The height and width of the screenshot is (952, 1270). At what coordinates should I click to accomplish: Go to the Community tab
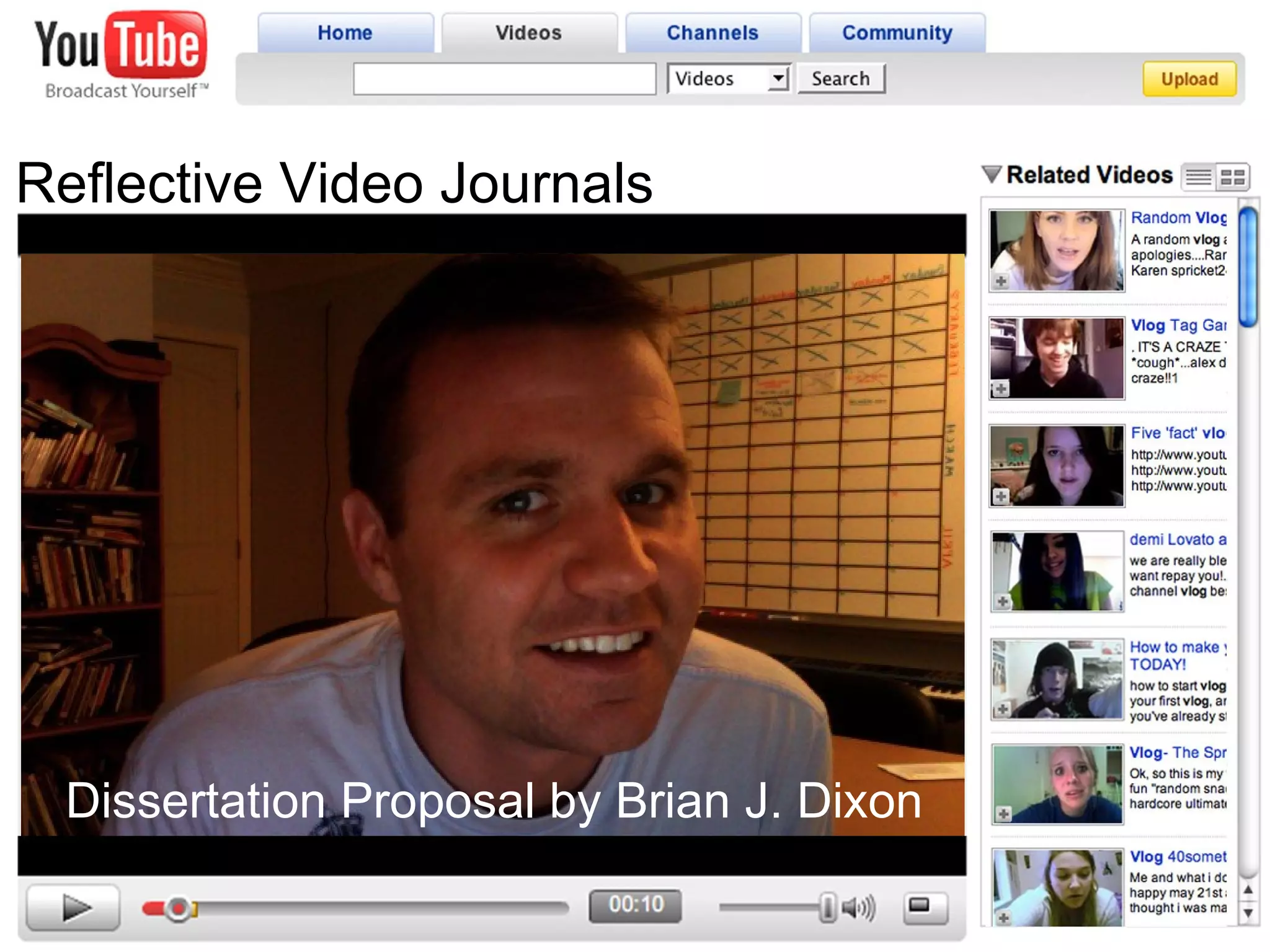pos(897,33)
